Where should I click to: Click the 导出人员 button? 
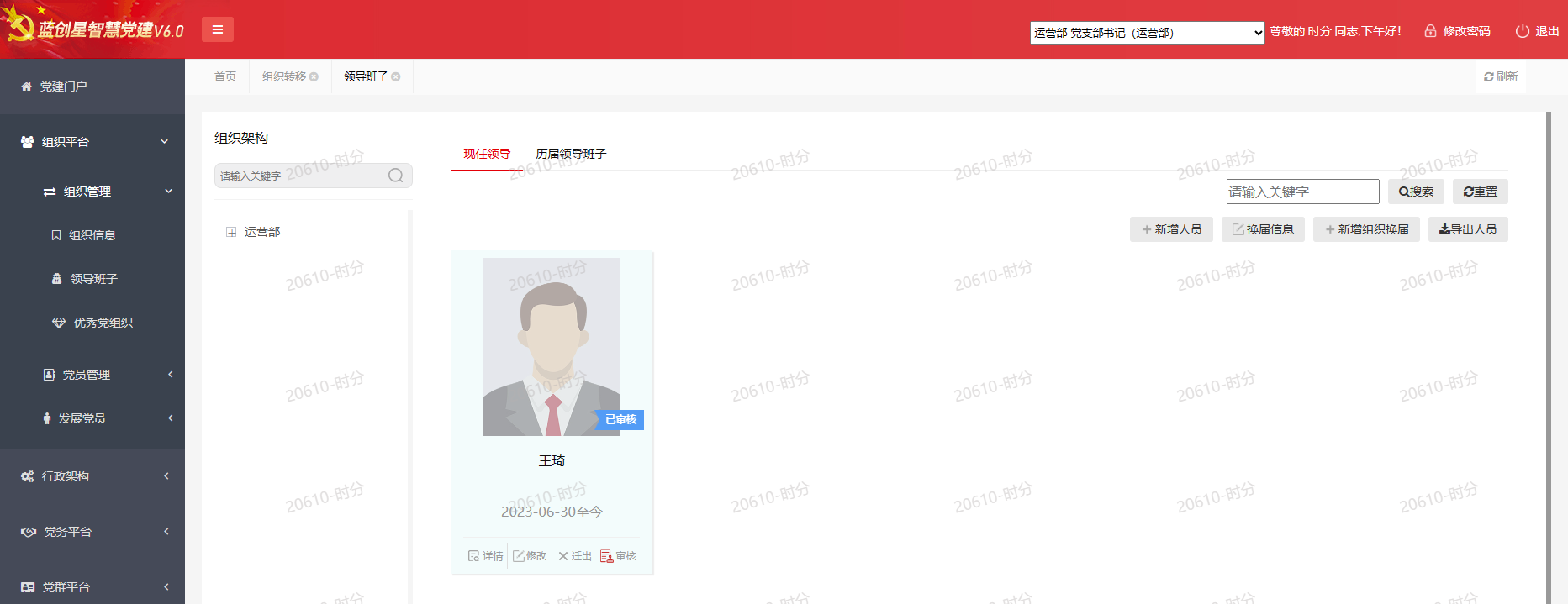(1468, 229)
